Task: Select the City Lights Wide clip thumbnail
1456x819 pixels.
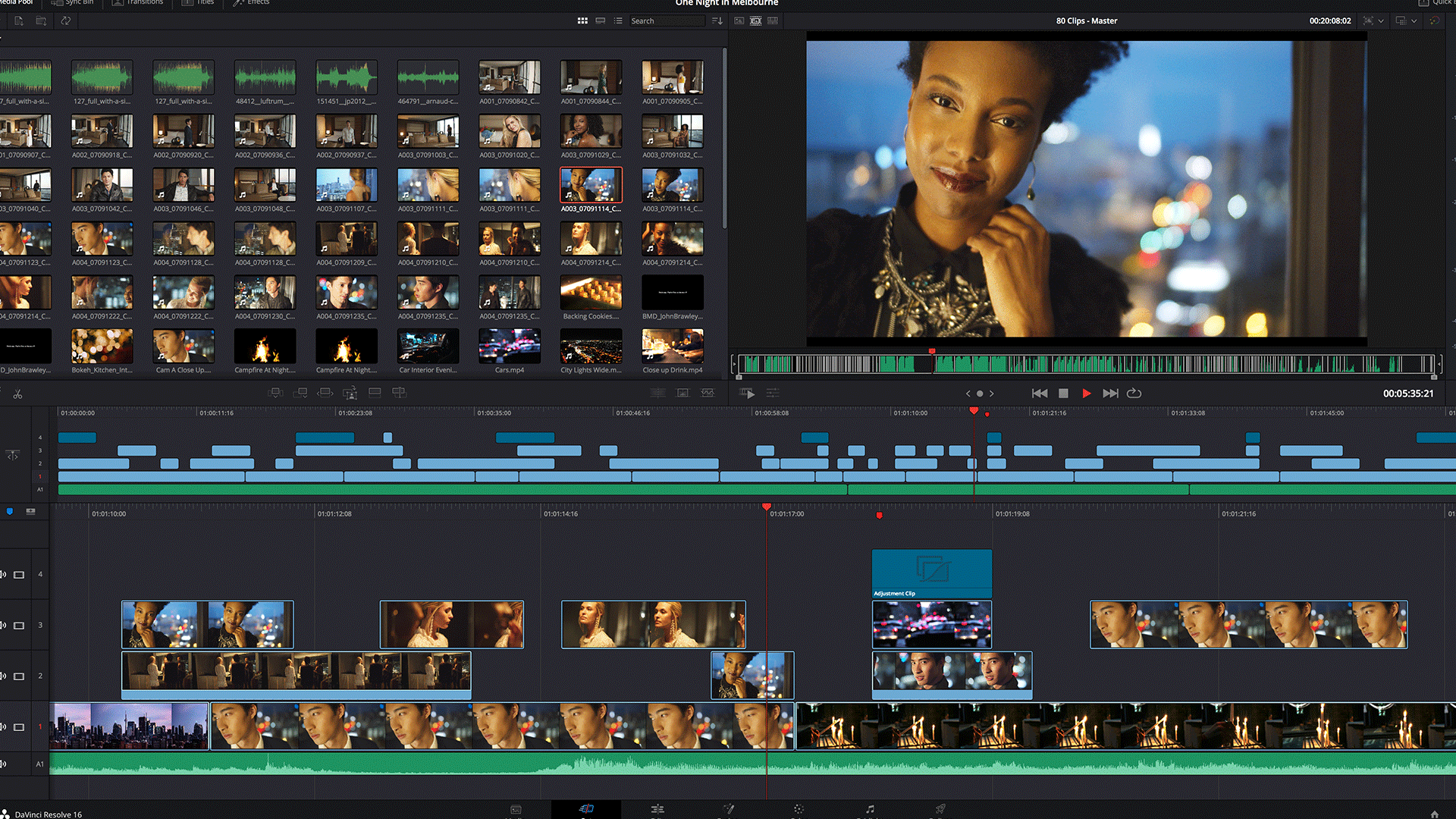Action: point(591,347)
